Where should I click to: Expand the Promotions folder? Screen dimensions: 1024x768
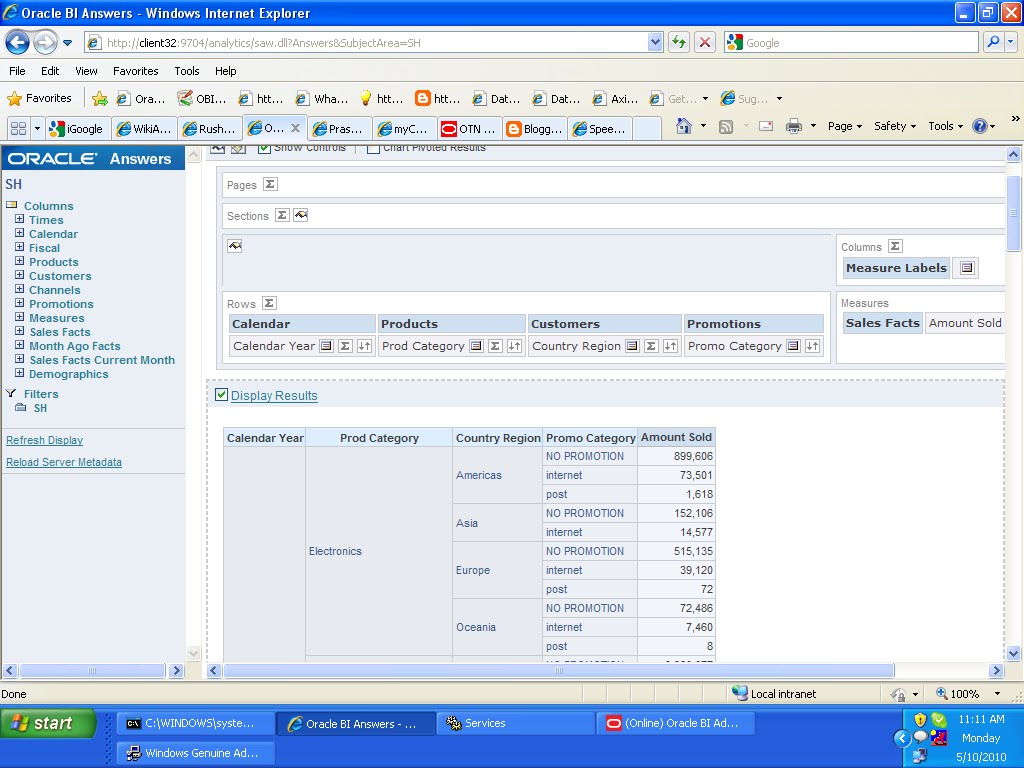(x=20, y=304)
